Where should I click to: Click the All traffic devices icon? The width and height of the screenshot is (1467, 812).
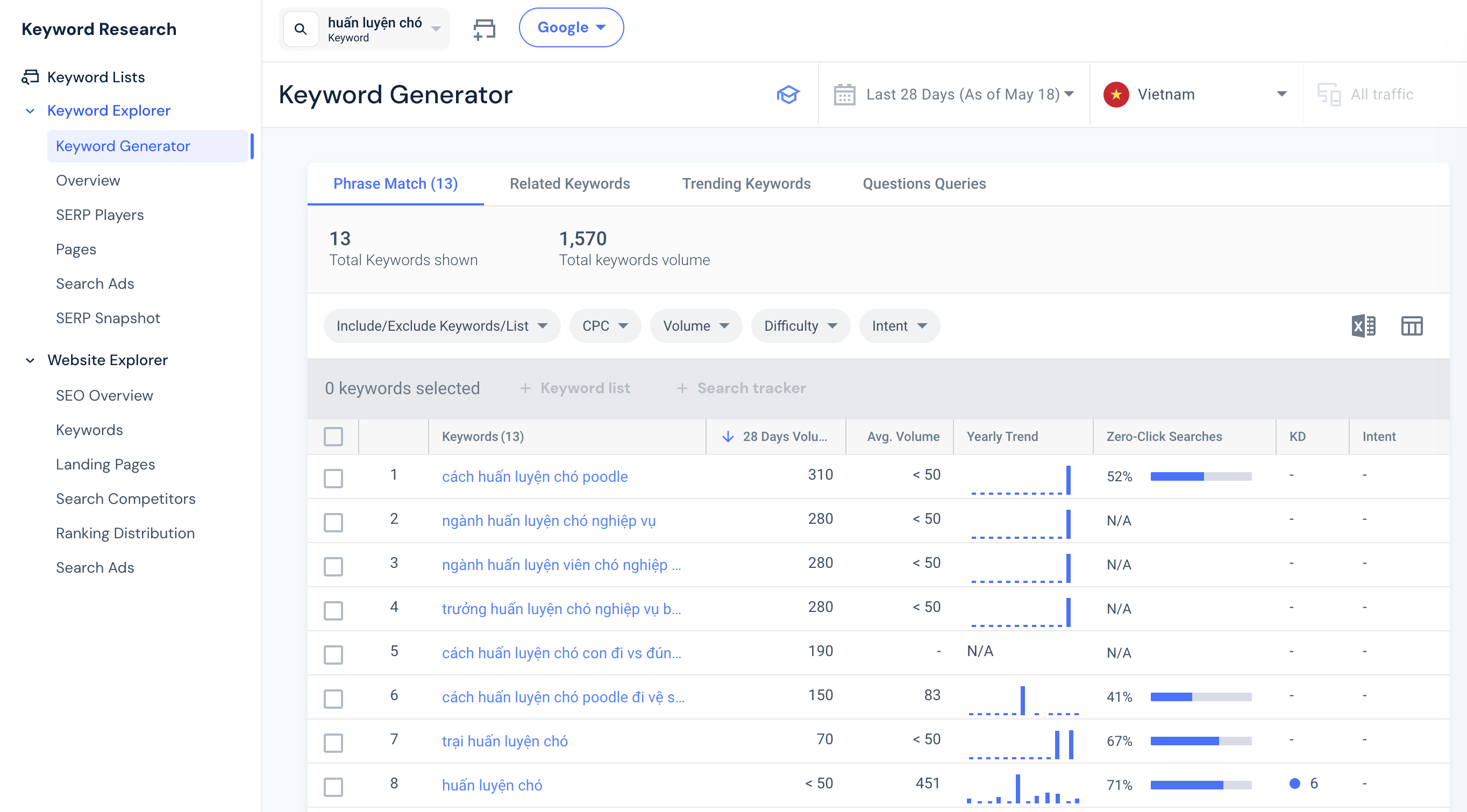(1329, 95)
